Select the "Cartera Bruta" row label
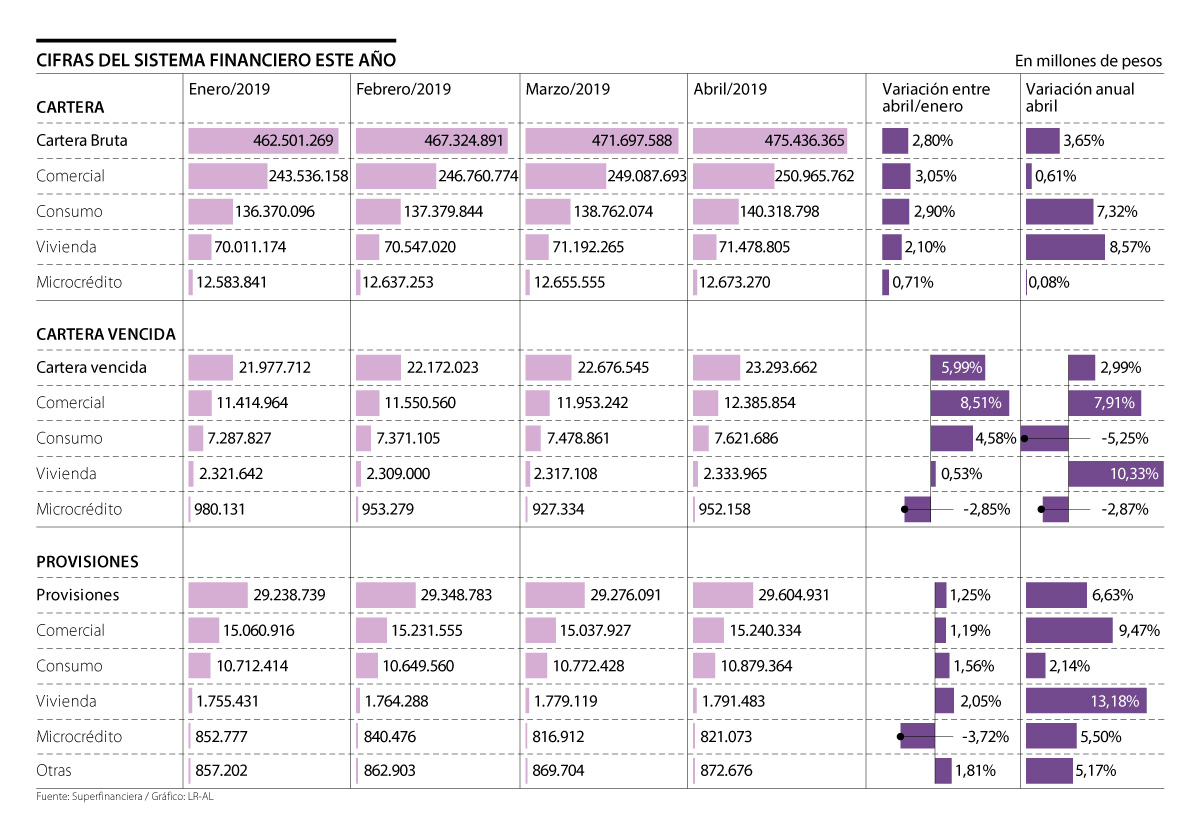This screenshot has height=840, width=1200. point(81,141)
